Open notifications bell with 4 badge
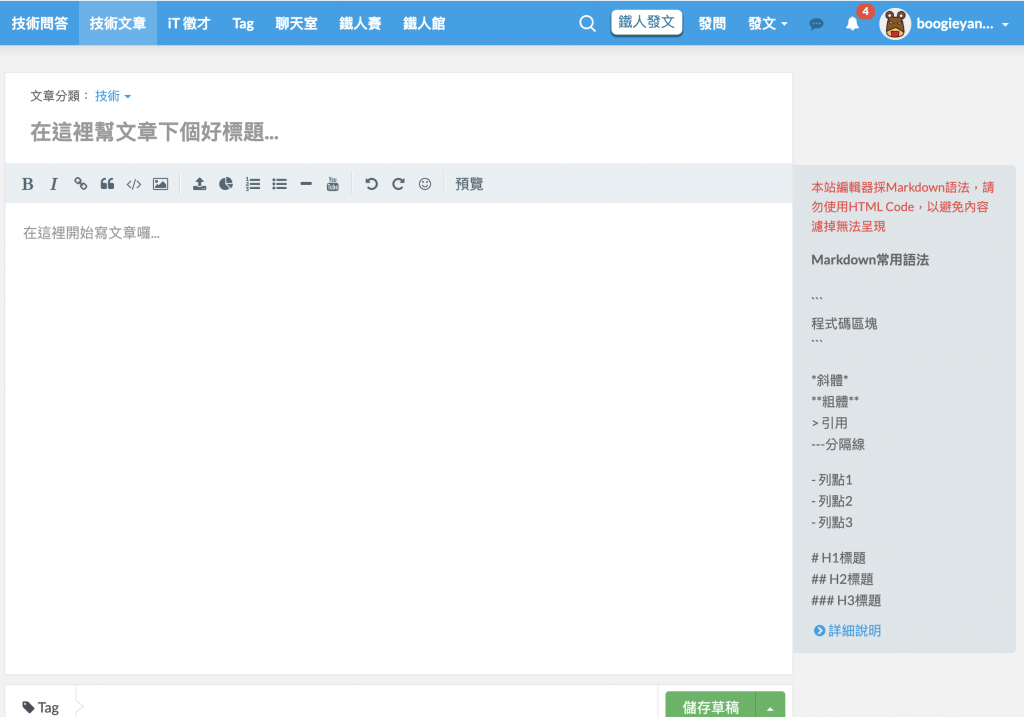This screenshot has height=717, width=1024. point(852,24)
